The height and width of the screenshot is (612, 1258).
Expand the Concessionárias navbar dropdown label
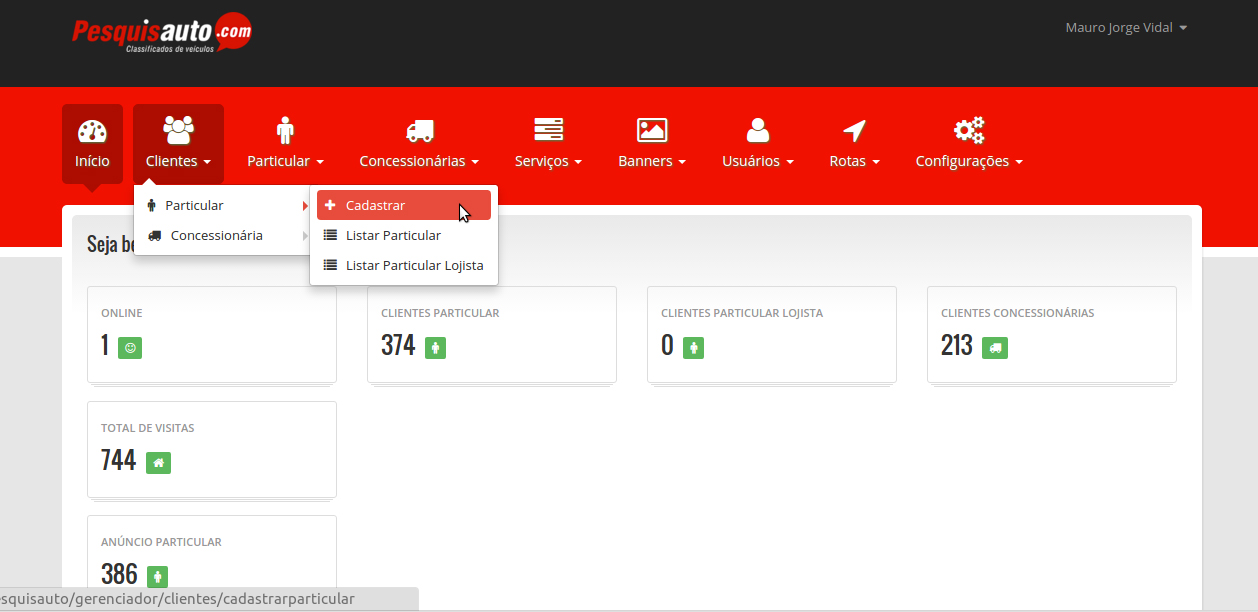pyautogui.click(x=419, y=161)
